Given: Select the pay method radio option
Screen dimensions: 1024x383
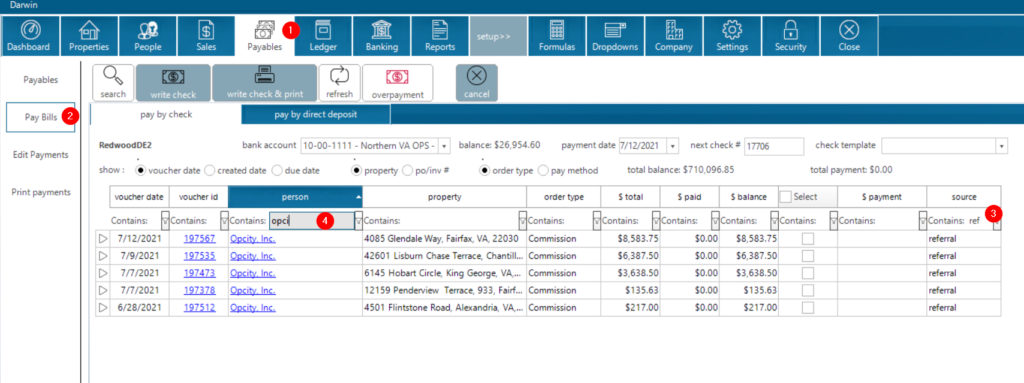Looking at the screenshot, I should (543, 171).
